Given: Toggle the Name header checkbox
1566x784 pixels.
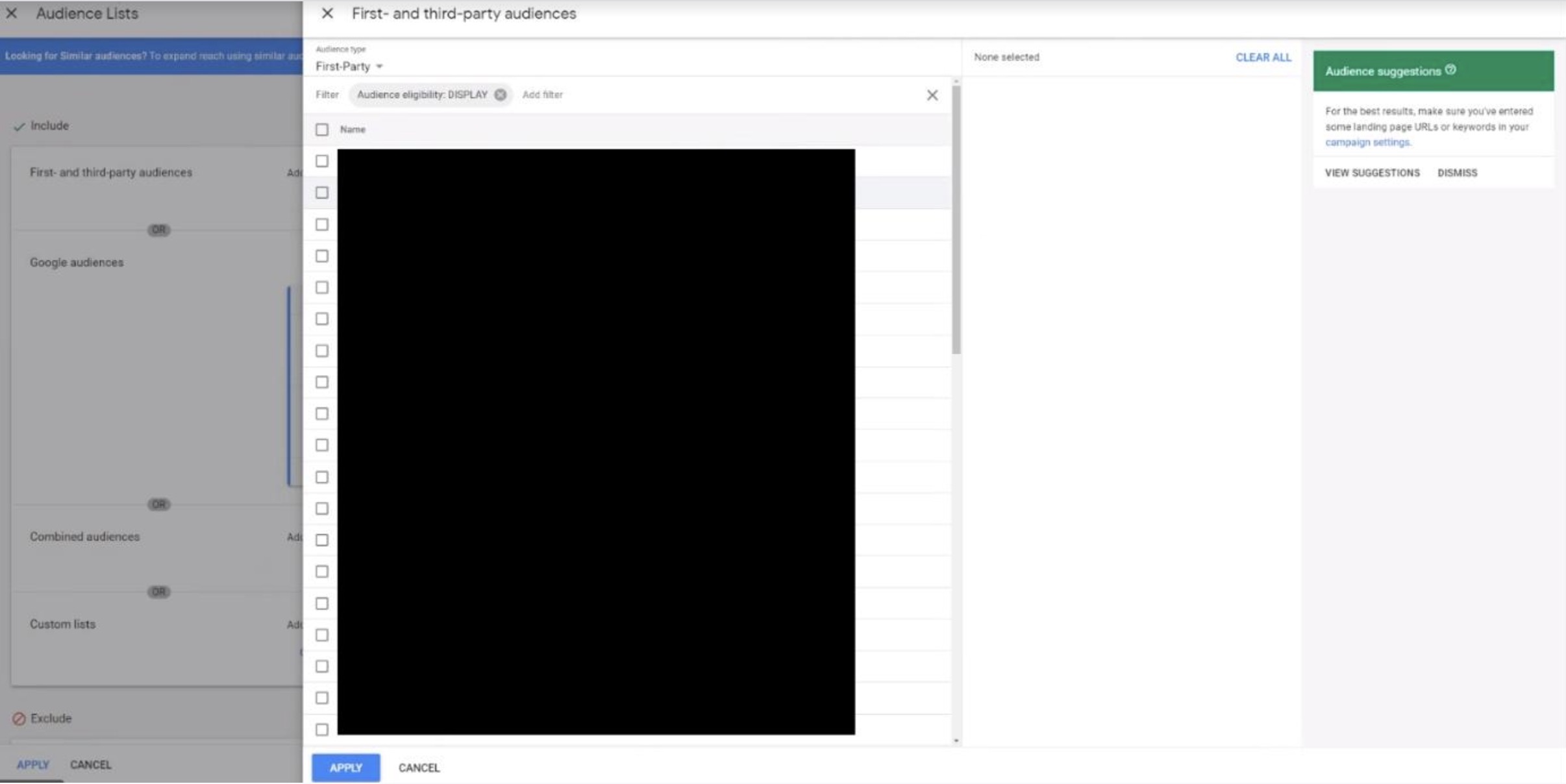Looking at the screenshot, I should click(322, 129).
